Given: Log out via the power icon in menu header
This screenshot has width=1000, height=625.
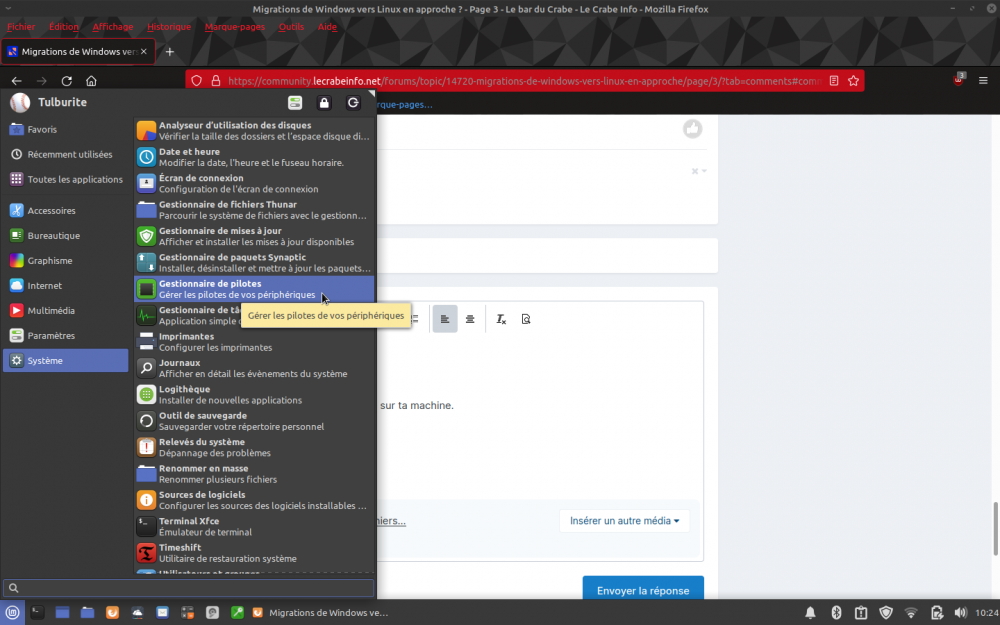Looking at the screenshot, I should 351,101.
